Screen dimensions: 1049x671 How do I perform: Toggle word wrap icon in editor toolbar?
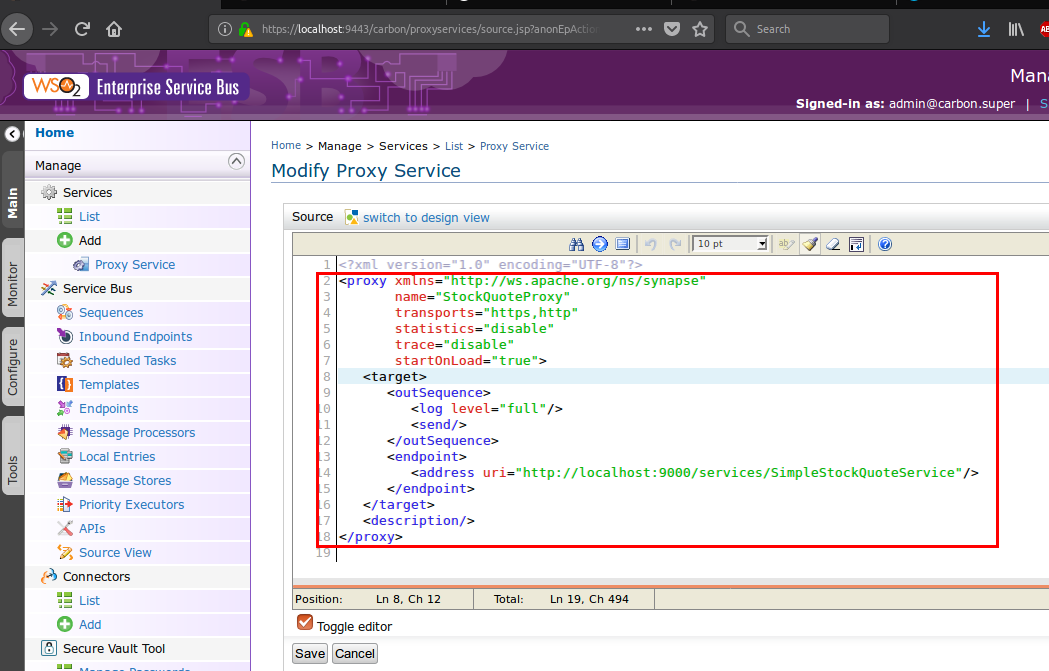tap(856, 244)
